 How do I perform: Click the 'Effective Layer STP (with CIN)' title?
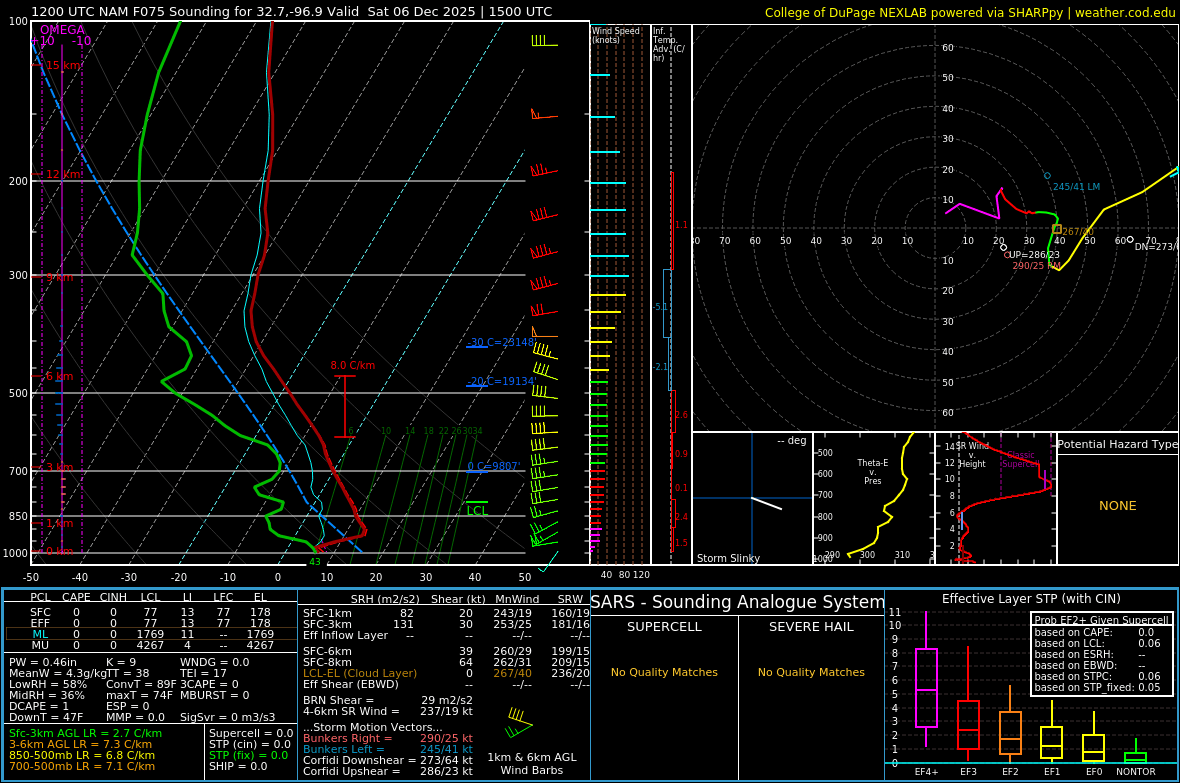coord(1031,599)
